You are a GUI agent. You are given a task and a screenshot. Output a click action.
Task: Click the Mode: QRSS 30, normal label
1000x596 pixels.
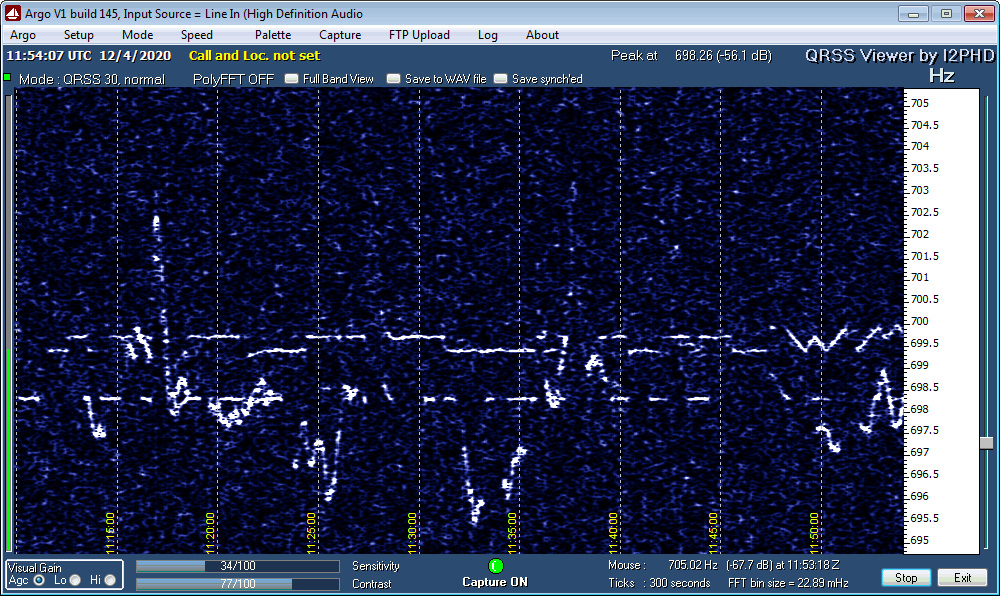pyautogui.click(x=92, y=79)
